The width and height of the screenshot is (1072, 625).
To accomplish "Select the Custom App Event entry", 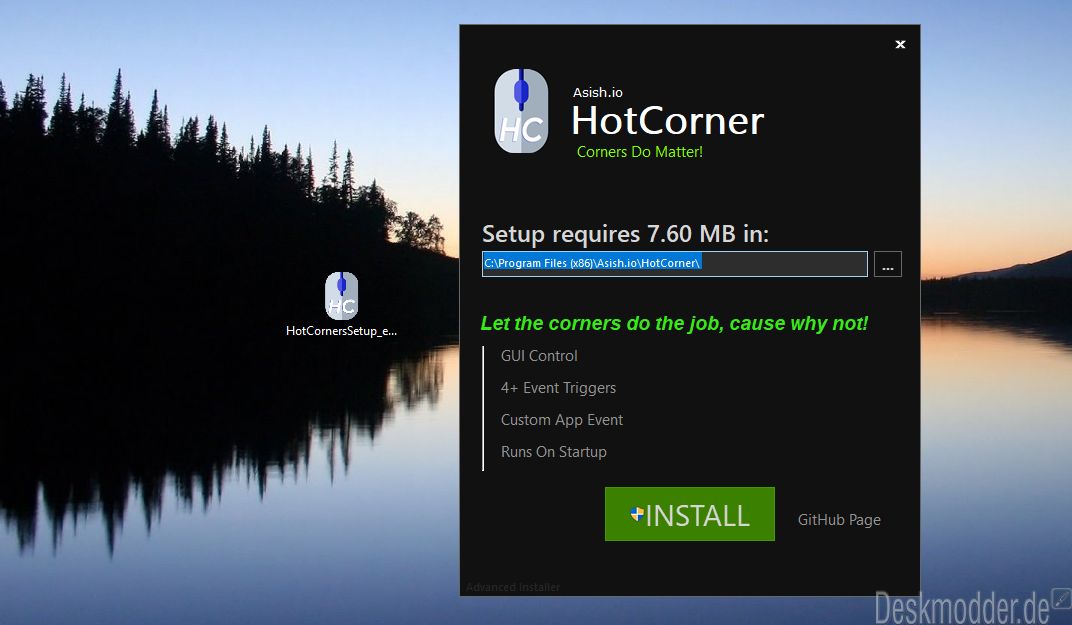I will pos(561,420).
